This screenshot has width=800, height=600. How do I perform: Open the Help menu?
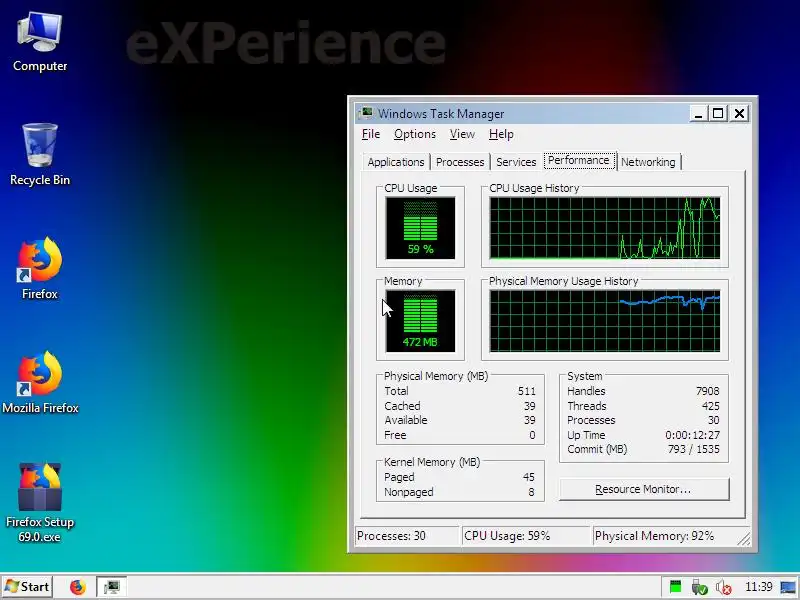[501, 134]
